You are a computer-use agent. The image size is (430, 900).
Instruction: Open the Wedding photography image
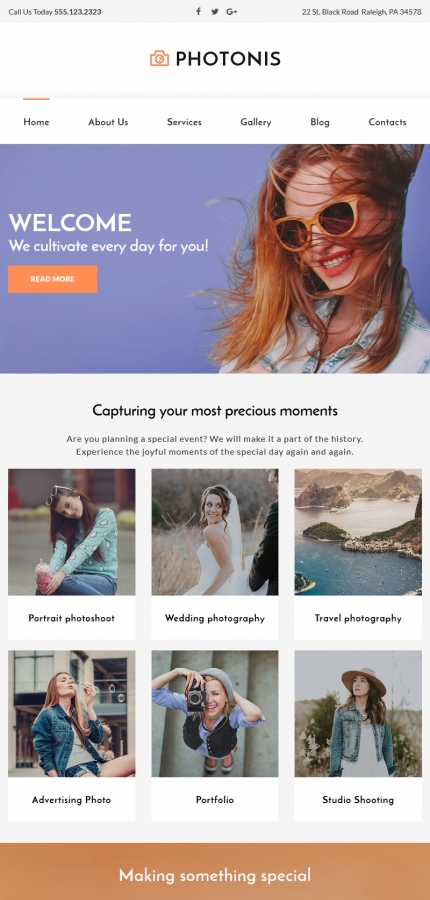215,532
